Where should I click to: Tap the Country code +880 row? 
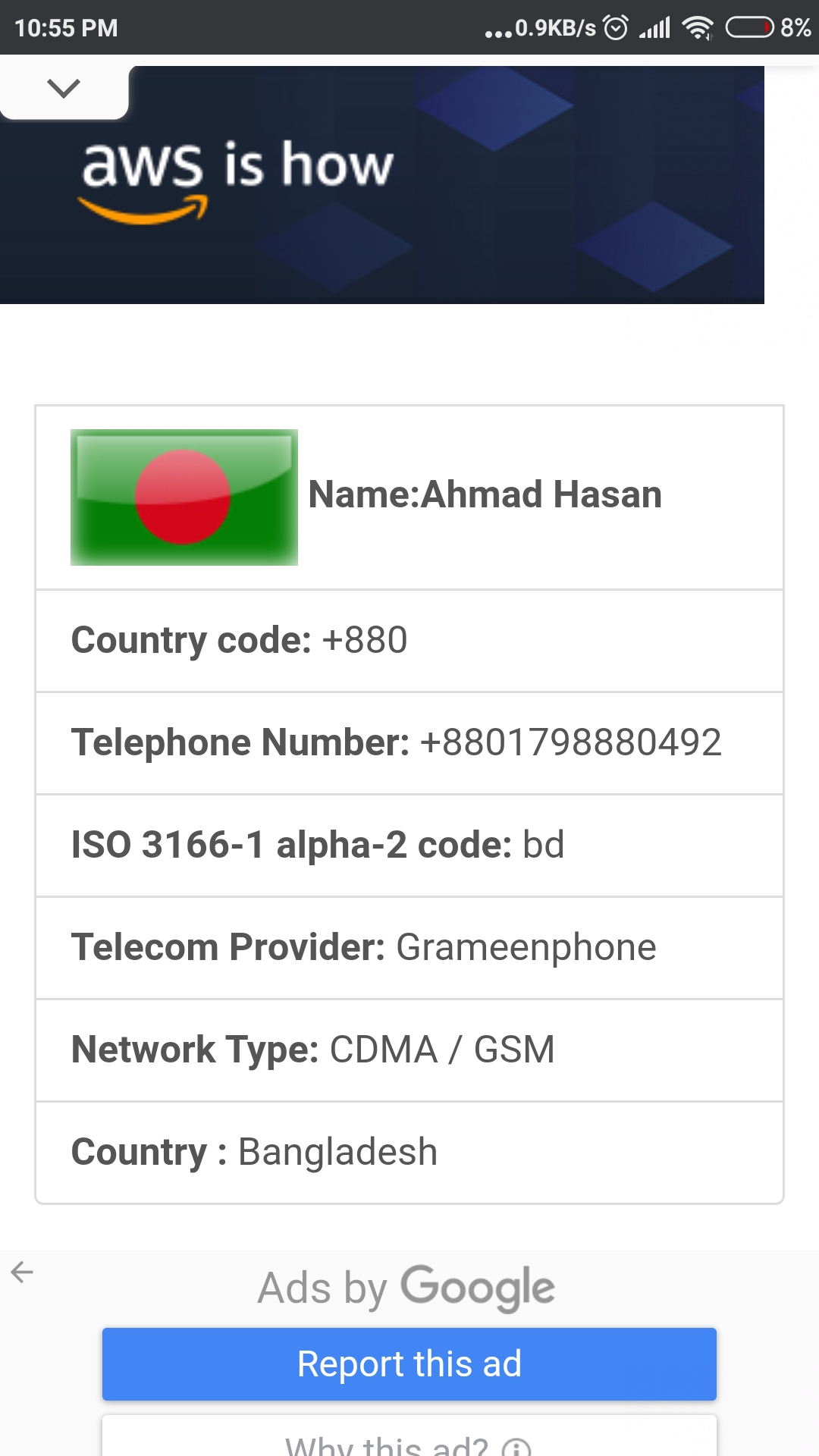click(x=409, y=641)
